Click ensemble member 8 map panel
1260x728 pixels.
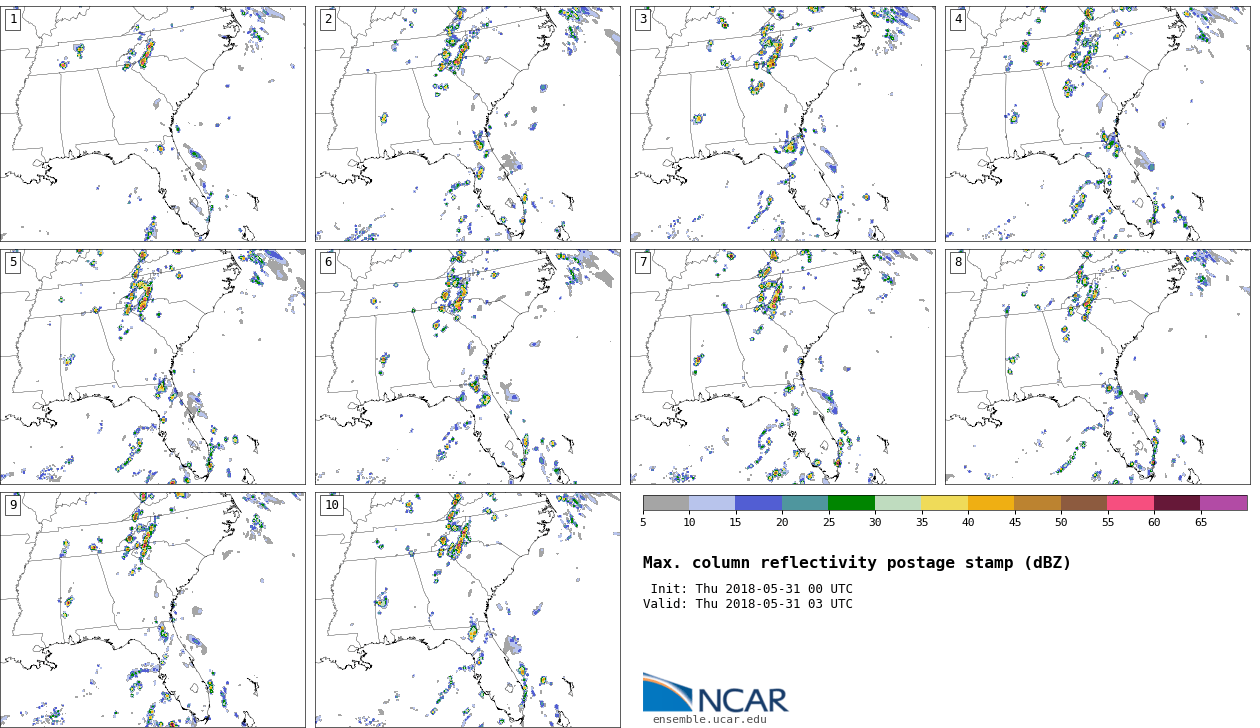pyautogui.click(x=1097, y=367)
